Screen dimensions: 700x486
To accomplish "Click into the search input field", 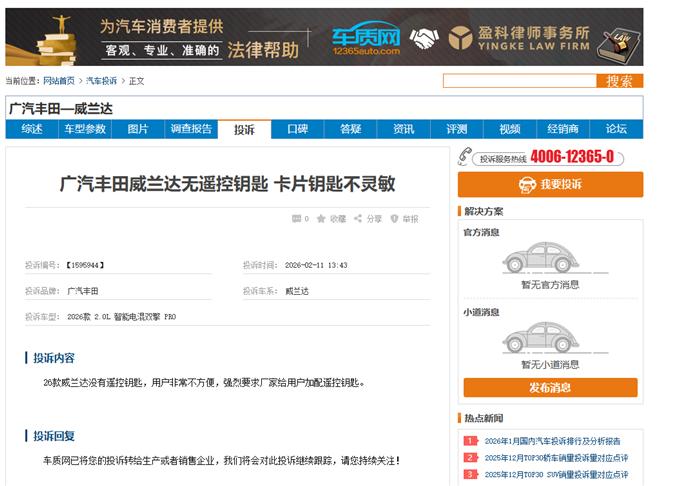I will pos(519,81).
